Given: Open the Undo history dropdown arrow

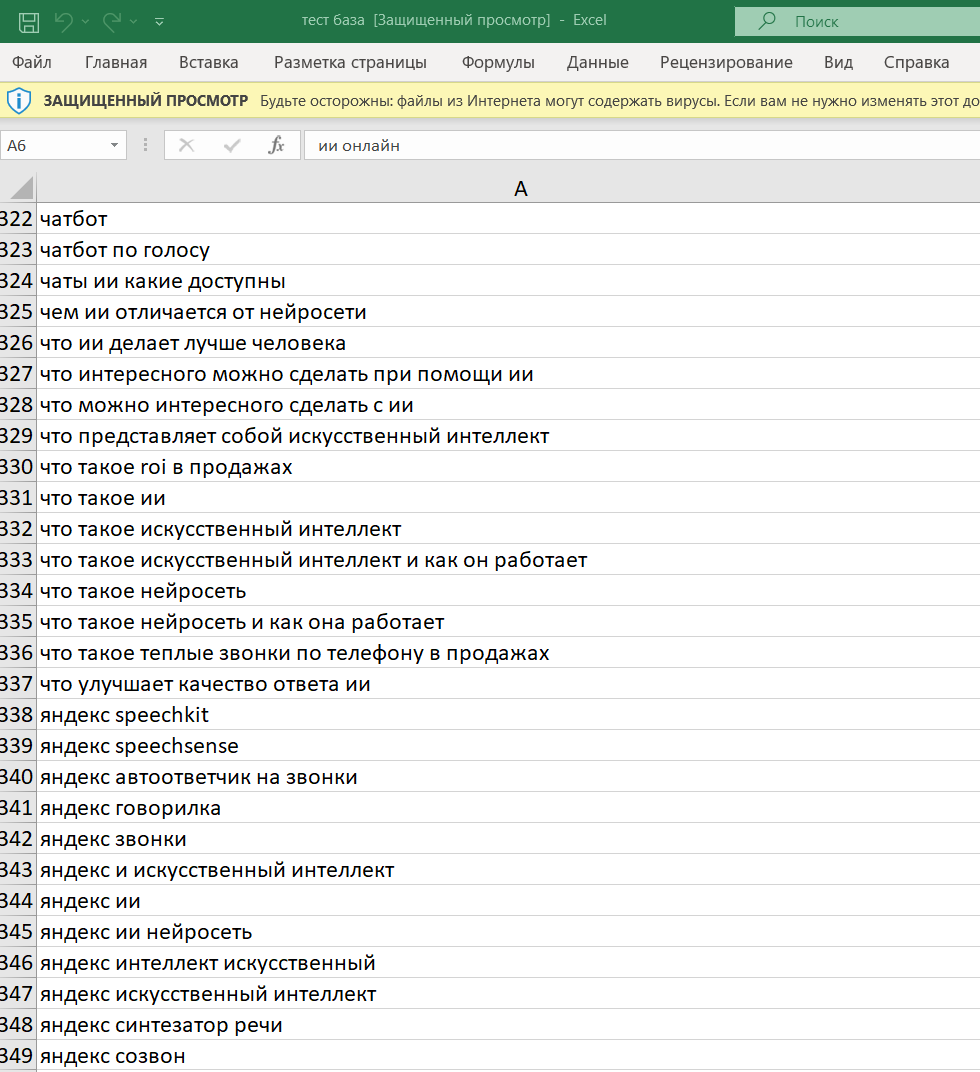Looking at the screenshot, I should 85,22.
